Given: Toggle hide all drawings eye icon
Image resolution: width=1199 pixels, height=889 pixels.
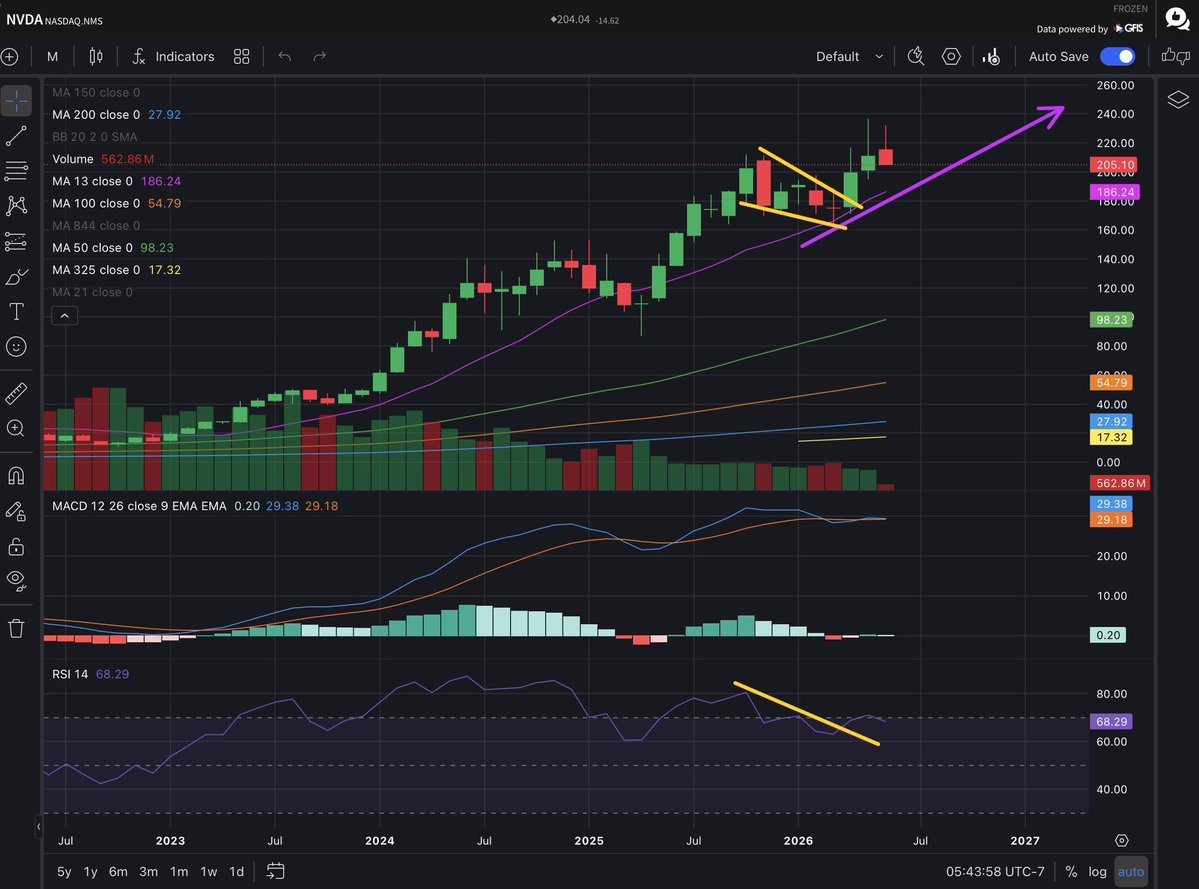Looking at the screenshot, I should 16,581.
